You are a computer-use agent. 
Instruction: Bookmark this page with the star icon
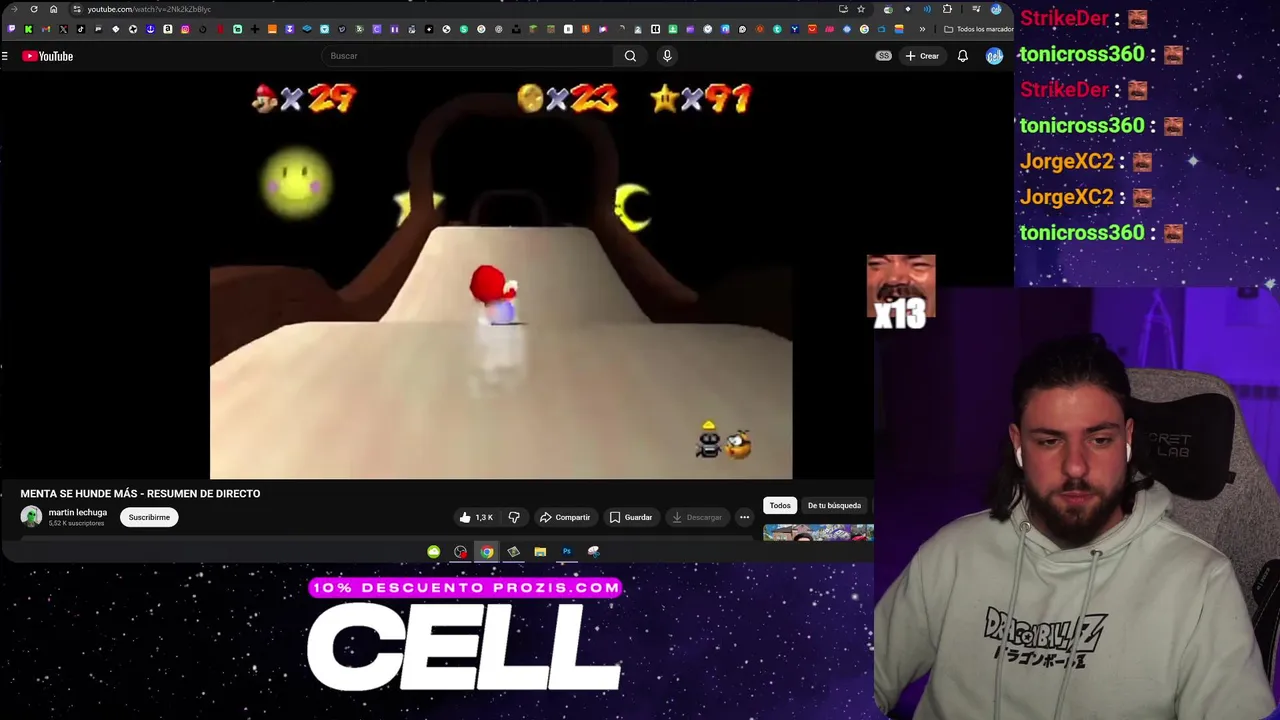click(x=861, y=9)
